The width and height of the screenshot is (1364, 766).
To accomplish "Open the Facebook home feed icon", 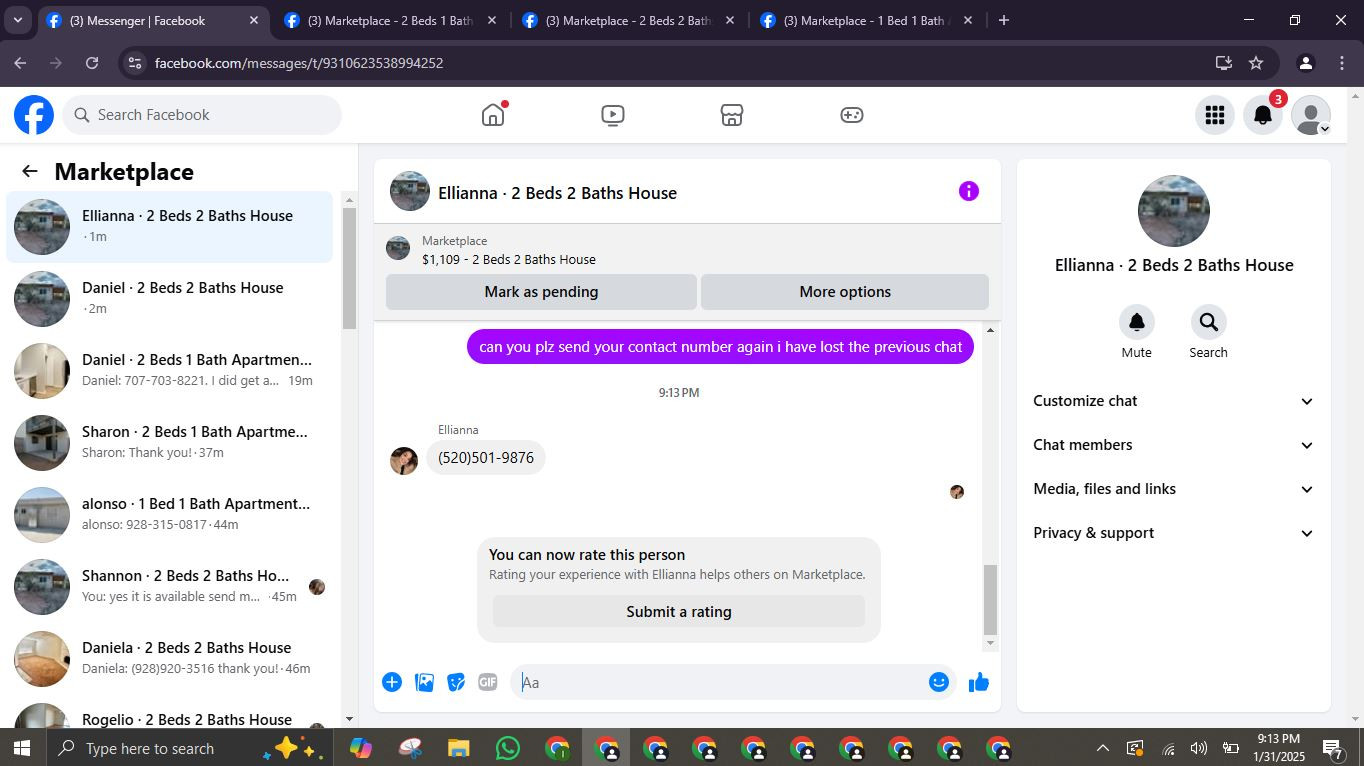I will [493, 115].
